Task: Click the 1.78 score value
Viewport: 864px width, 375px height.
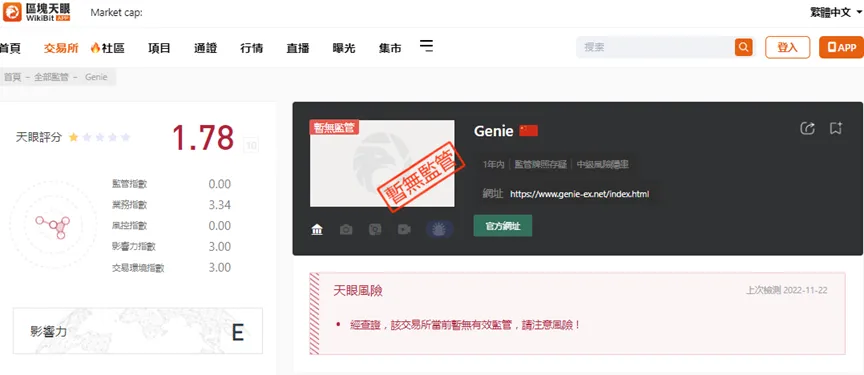Action: click(203, 138)
